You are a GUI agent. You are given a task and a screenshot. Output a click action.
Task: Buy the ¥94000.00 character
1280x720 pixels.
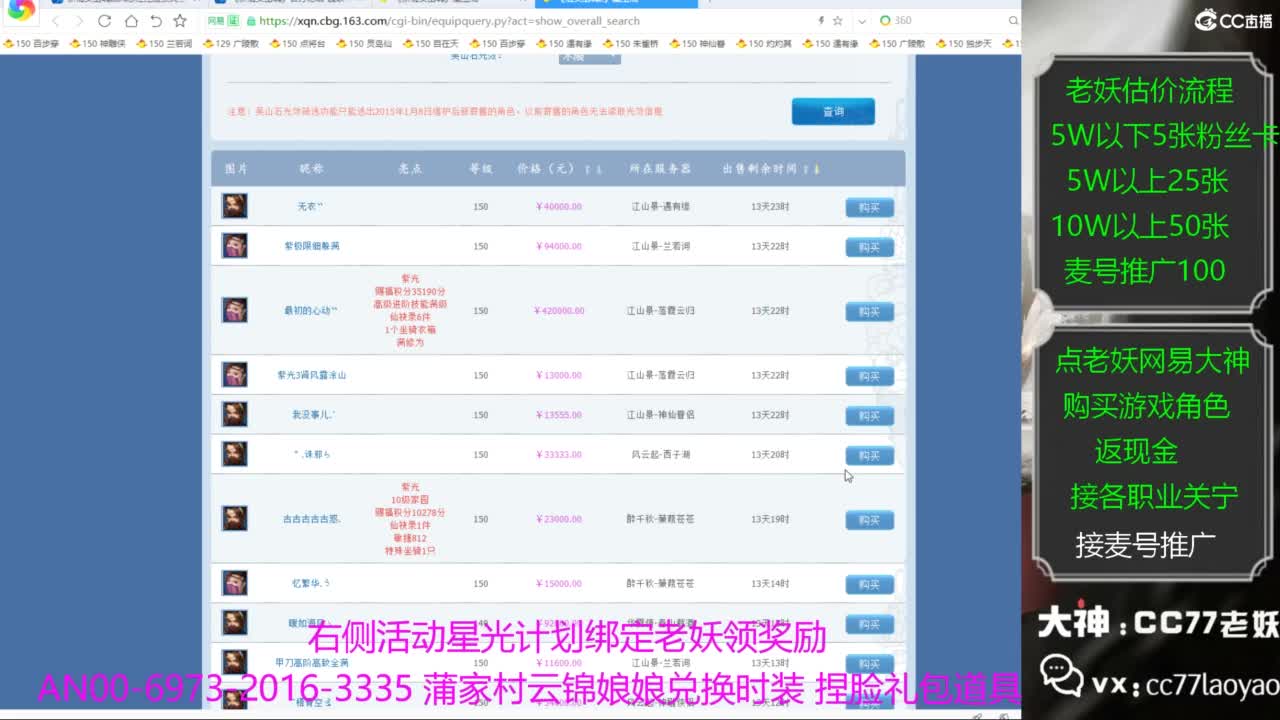(869, 247)
